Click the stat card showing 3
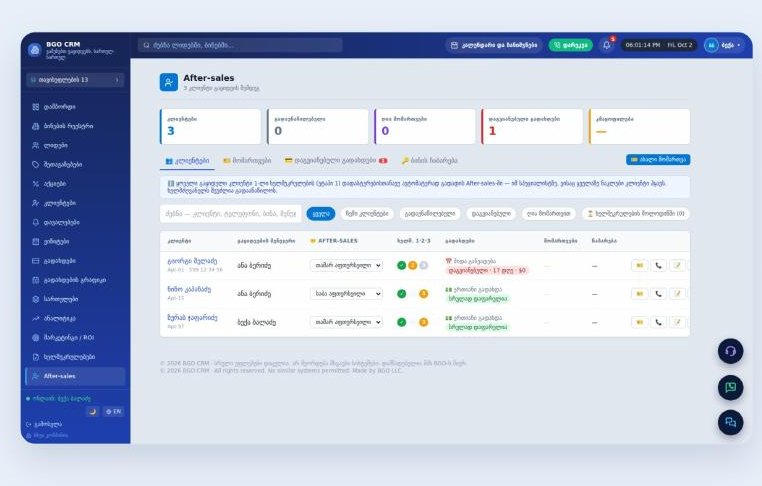The width and height of the screenshot is (762, 486). pyautogui.click(x=210, y=126)
